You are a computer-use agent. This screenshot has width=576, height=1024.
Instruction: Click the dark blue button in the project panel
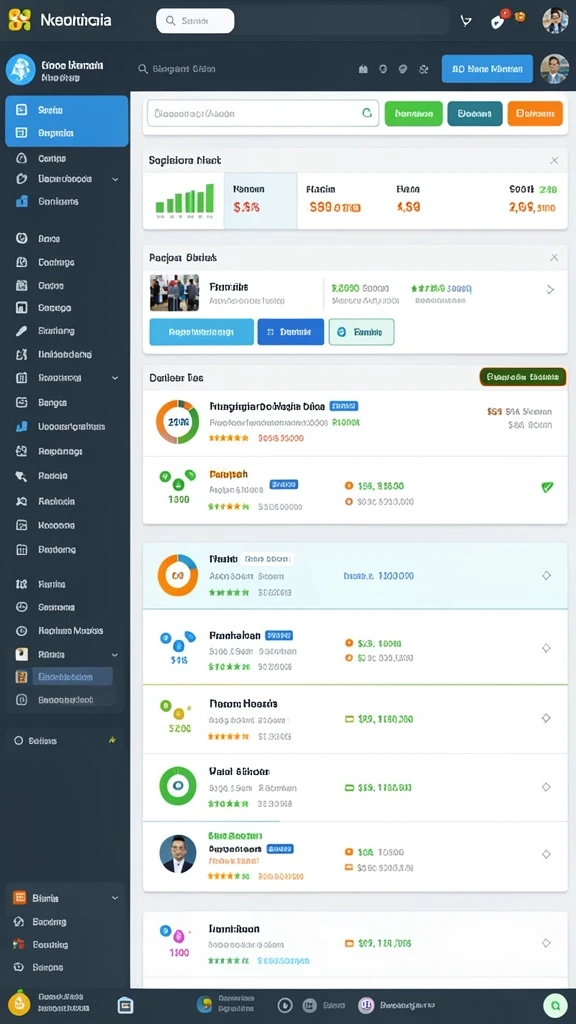291,332
